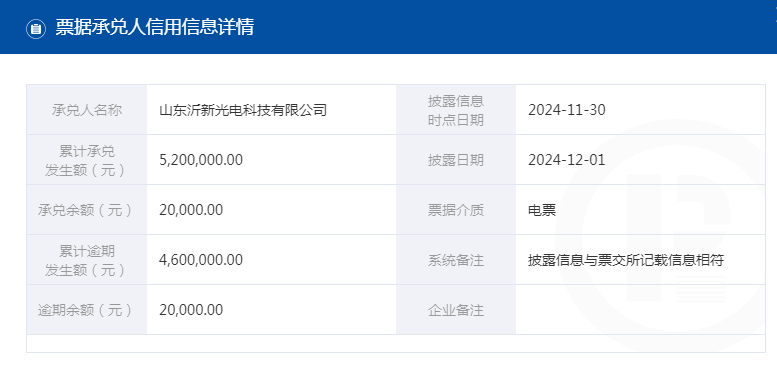This screenshot has width=777, height=368.
Task: Click the 承兑余额（元） label
Action: pyautogui.click(x=87, y=210)
